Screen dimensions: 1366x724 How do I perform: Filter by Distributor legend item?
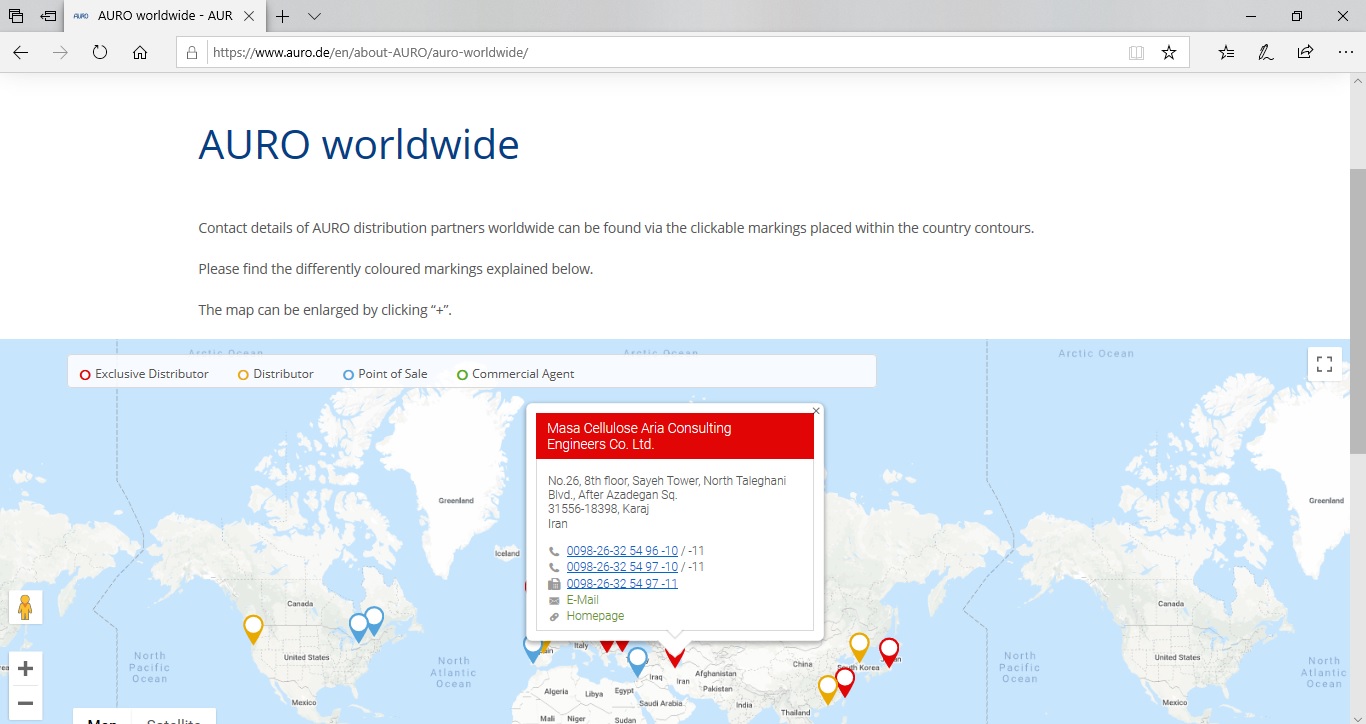pos(276,374)
